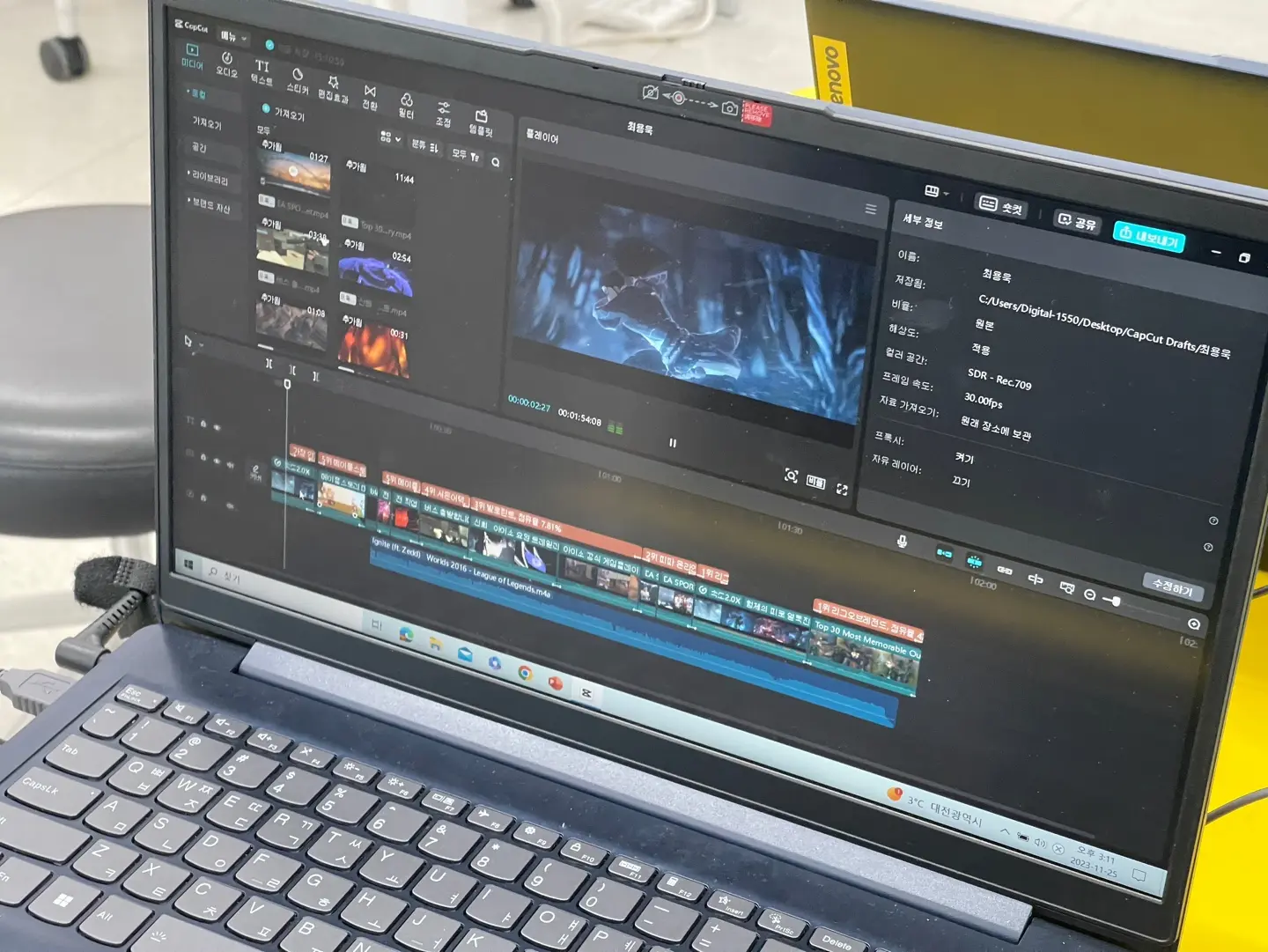Screen dimensions: 1268x952
Task: Click the timeline zoom slider handle
Action: click(x=1116, y=601)
